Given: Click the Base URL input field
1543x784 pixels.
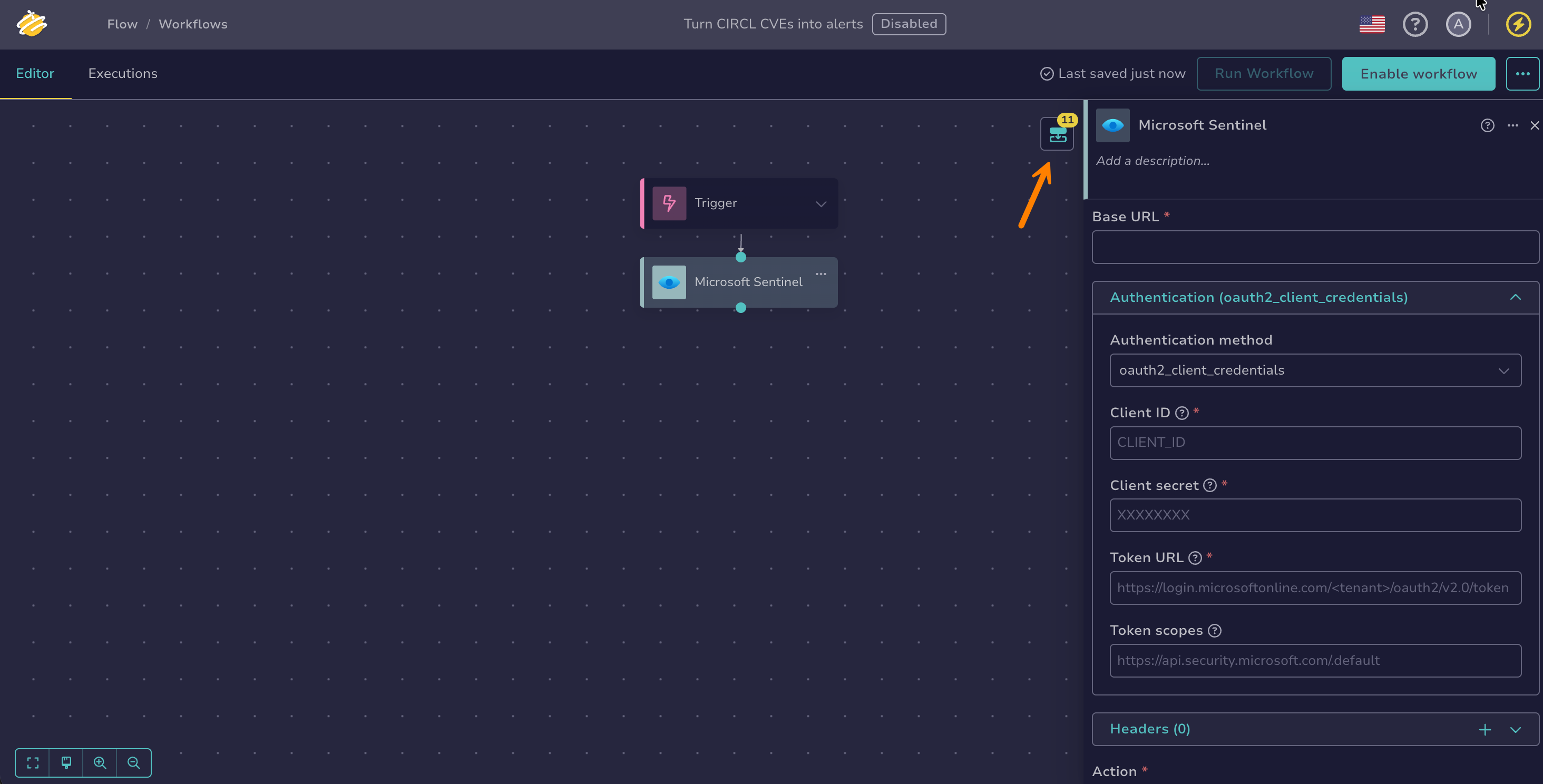Looking at the screenshot, I should click(x=1315, y=247).
